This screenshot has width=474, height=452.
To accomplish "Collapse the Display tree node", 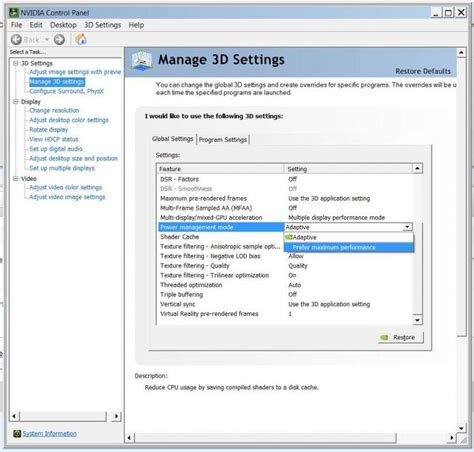I will tap(16, 101).
